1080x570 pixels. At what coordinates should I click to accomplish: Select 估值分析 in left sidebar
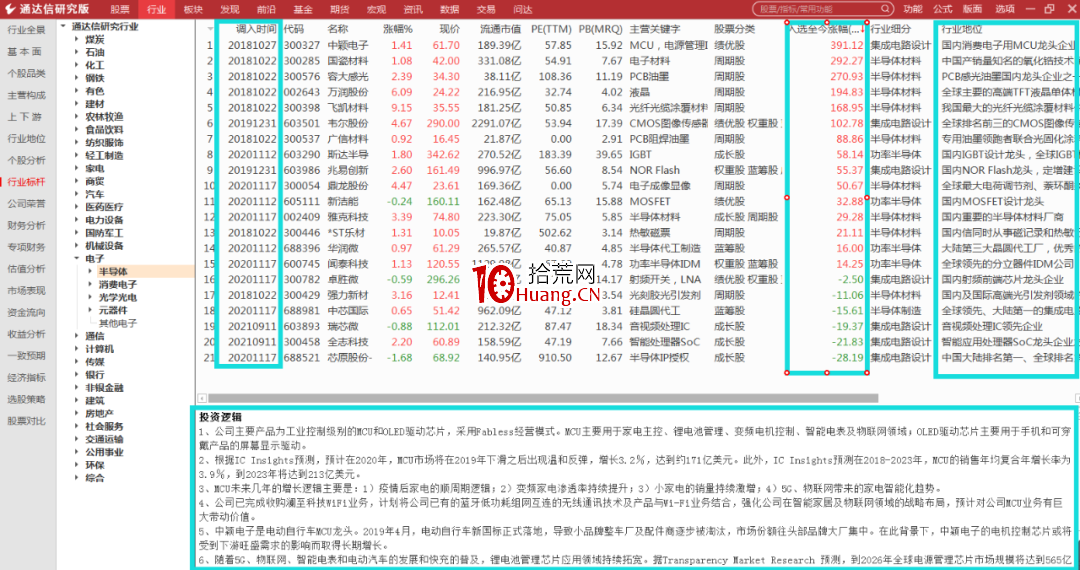[x=26, y=268]
